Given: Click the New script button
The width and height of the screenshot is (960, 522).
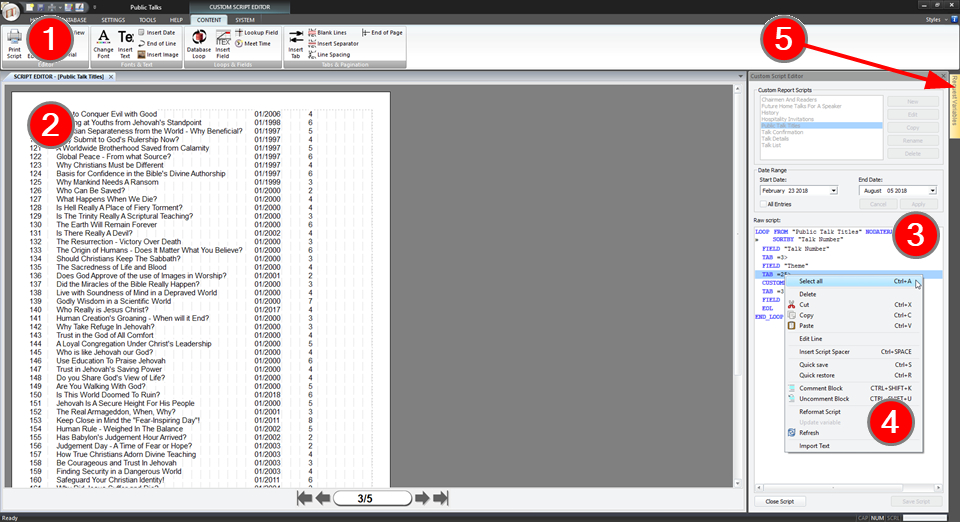Looking at the screenshot, I should click(x=913, y=102).
